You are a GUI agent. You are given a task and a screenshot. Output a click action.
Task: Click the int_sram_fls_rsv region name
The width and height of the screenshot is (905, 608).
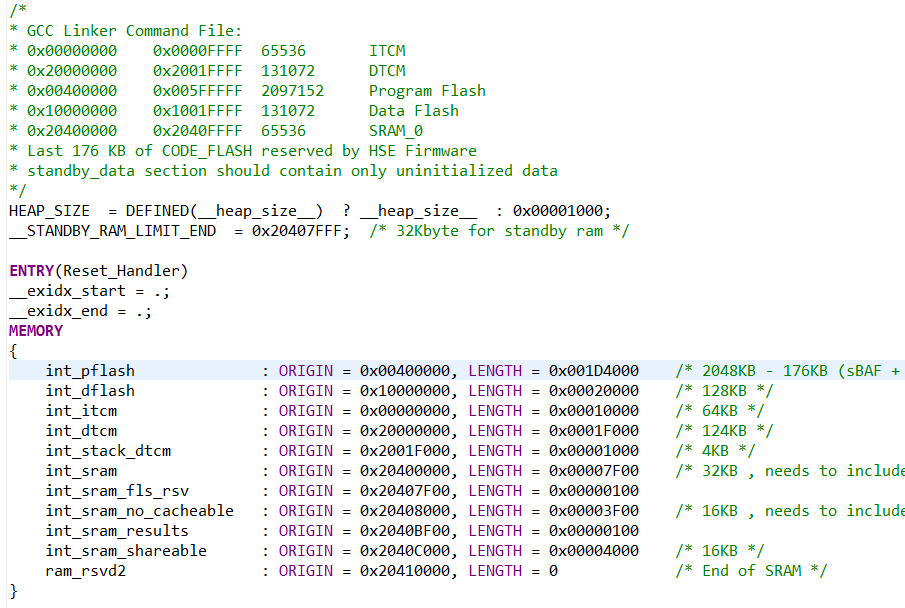tap(117, 491)
